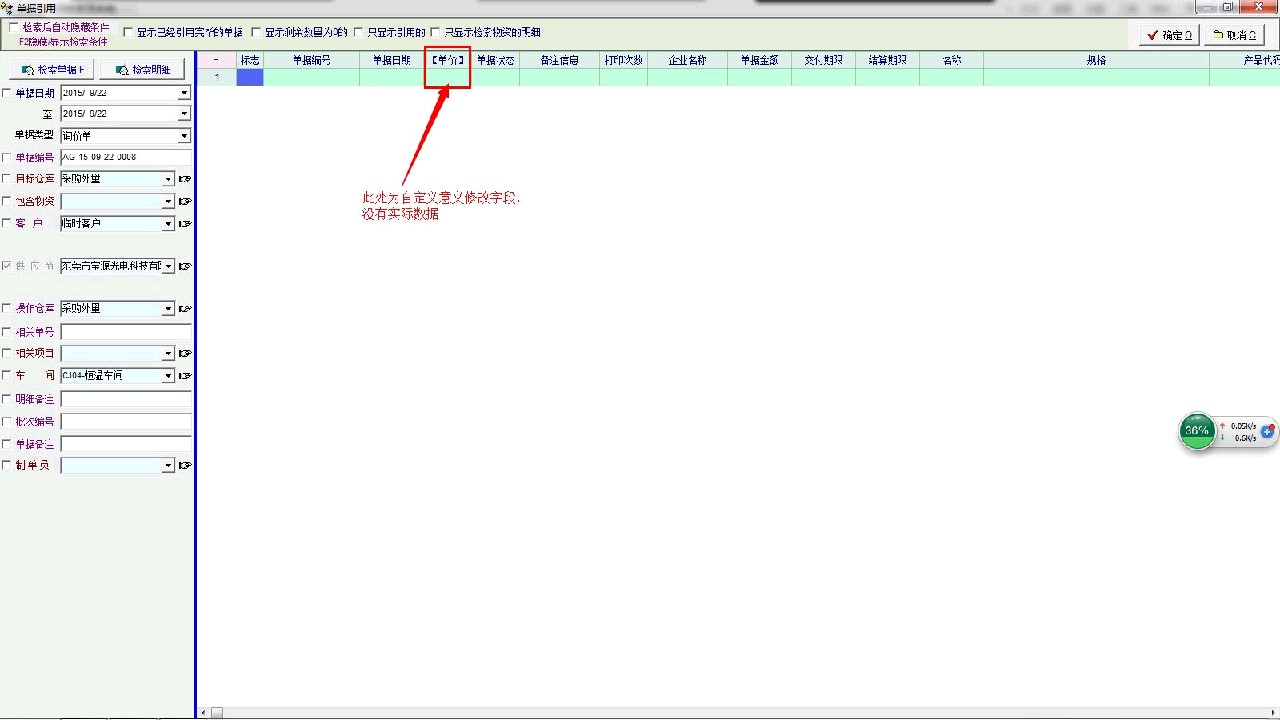The width and height of the screenshot is (1280, 720).
Task: Click the horizontal scrollbar left arrow
Action: click(x=204, y=713)
